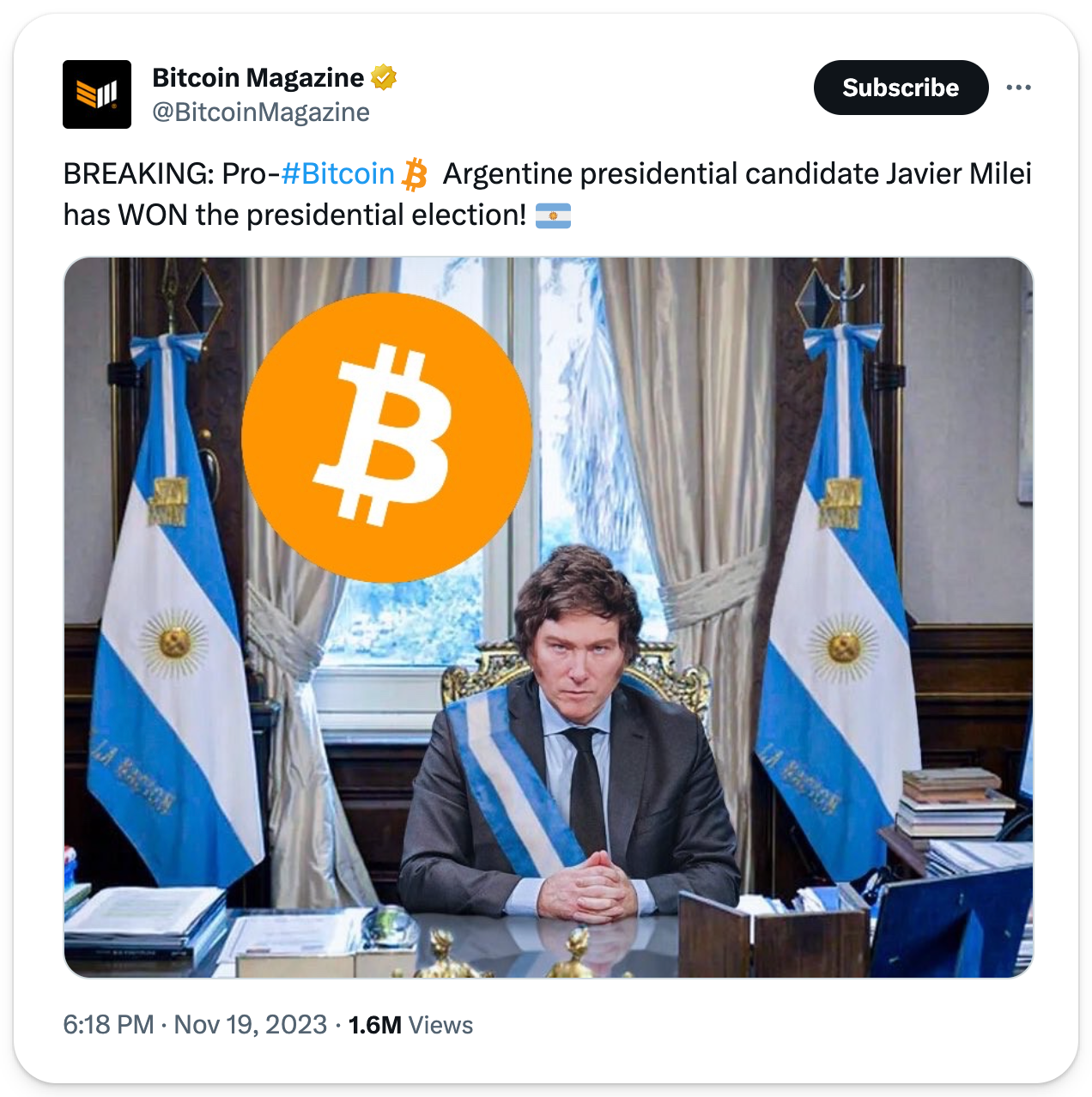This screenshot has width=1092, height=1097.
Task: Open the attached tweet image
Action: click(549, 617)
